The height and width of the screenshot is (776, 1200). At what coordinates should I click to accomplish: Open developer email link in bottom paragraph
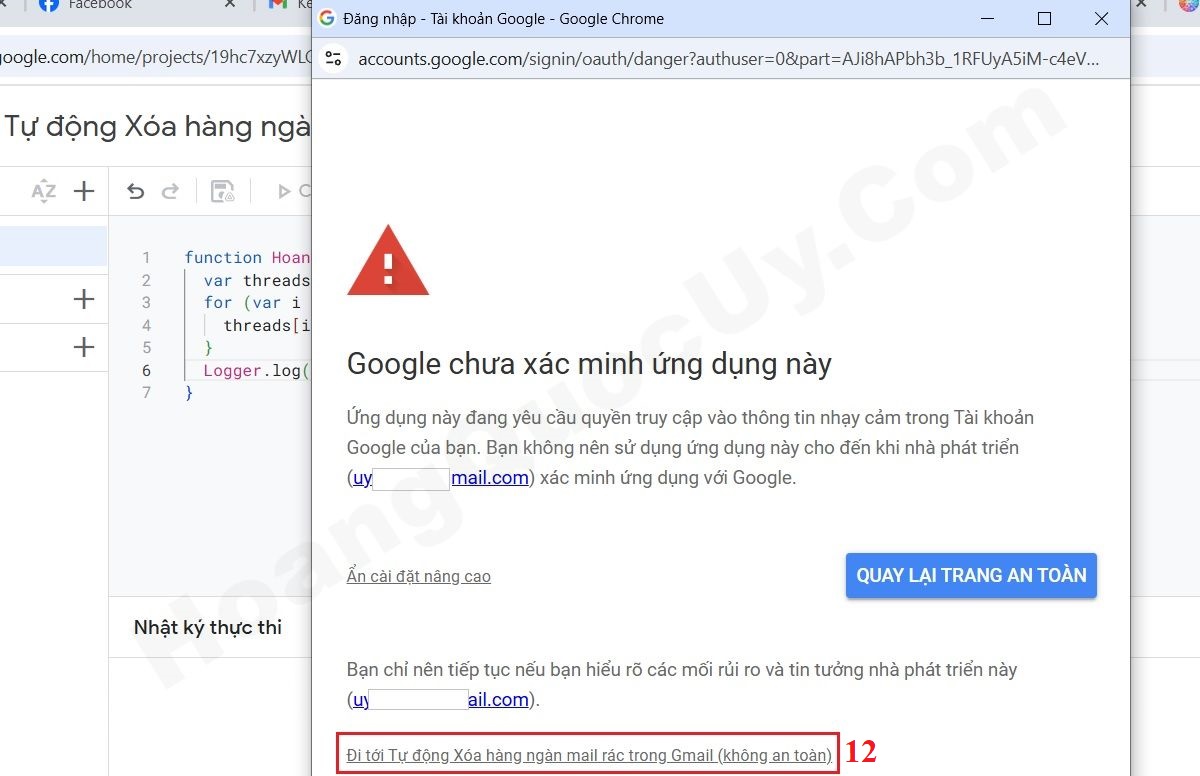click(x=441, y=700)
